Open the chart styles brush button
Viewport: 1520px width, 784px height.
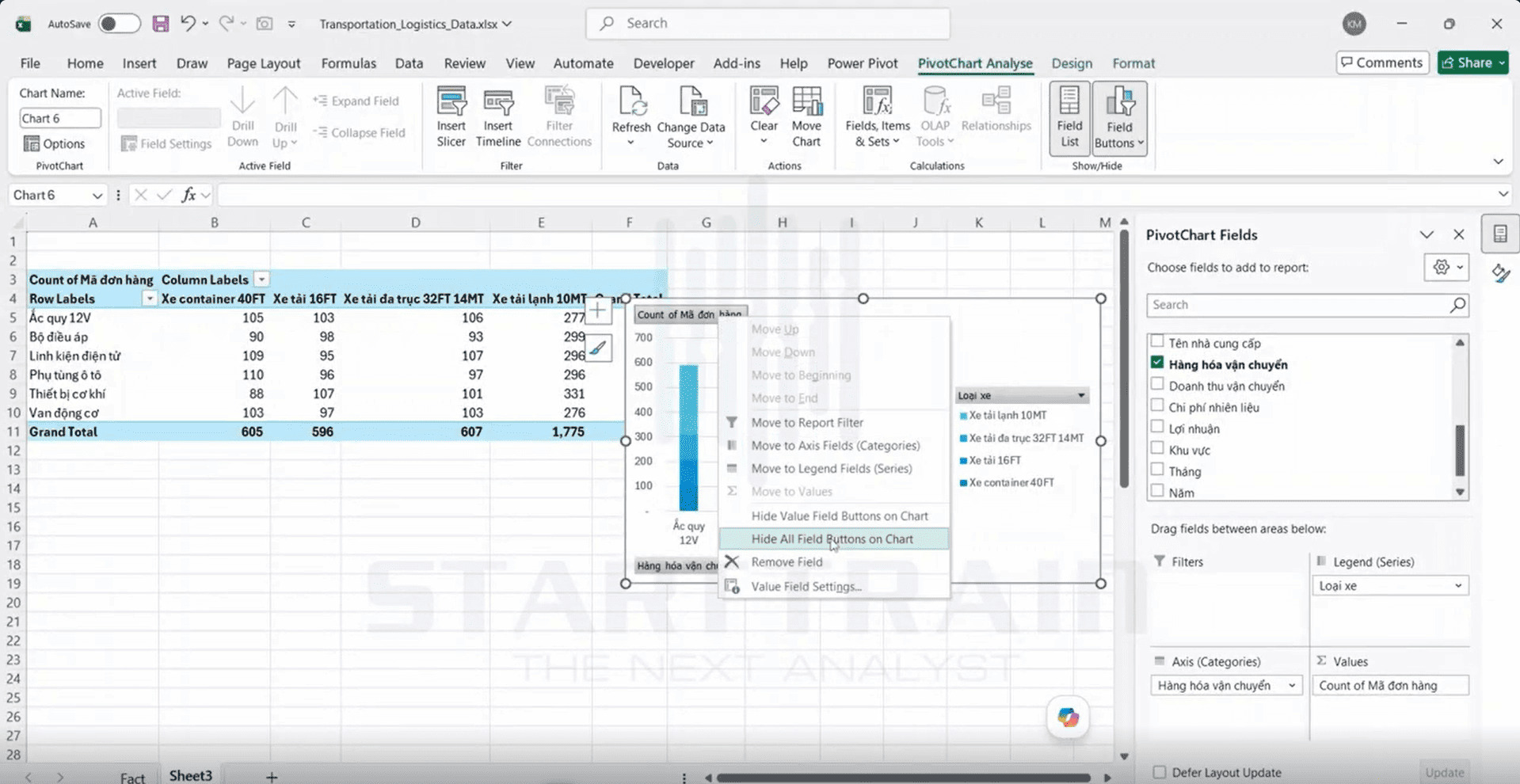[598, 348]
